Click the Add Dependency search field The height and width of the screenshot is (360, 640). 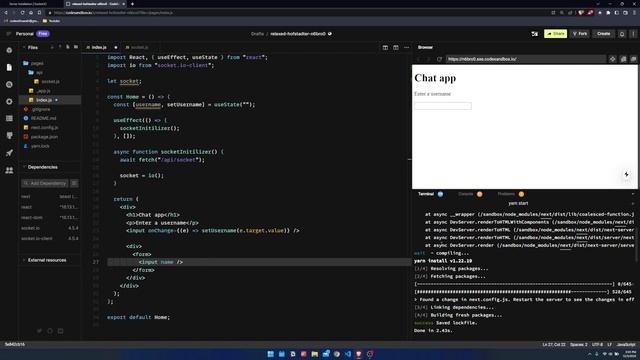coord(45,183)
